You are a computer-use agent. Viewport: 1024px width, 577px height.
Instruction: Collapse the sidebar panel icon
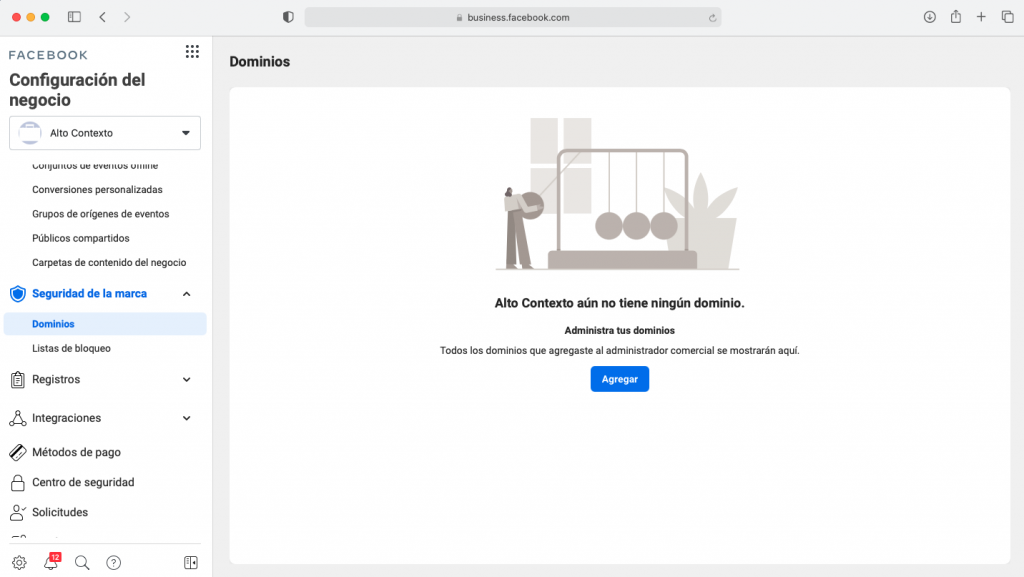point(190,562)
